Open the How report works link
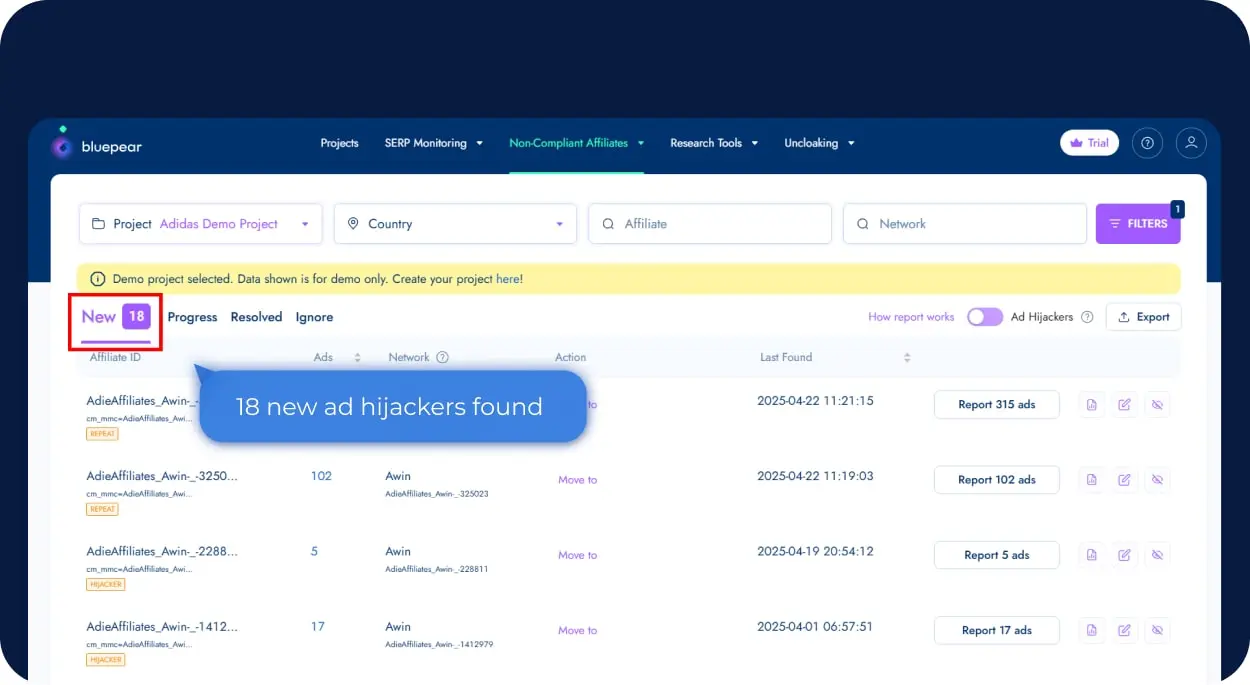This screenshot has height=685, width=1250. 911,317
